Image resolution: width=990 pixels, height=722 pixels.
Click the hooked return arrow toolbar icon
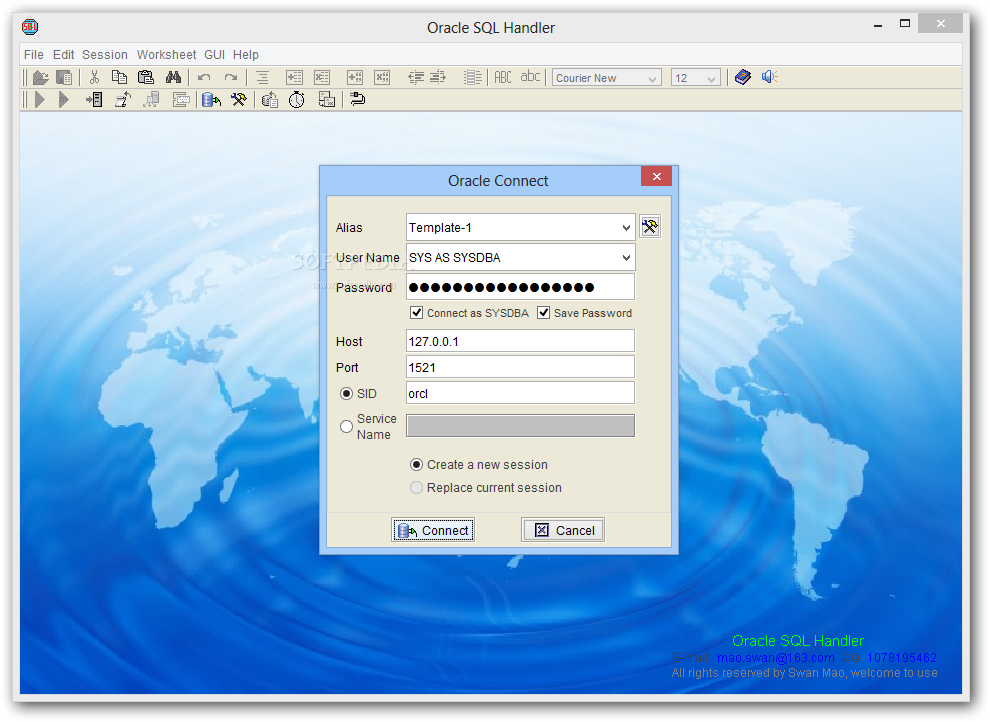click(x=357, y=99)
